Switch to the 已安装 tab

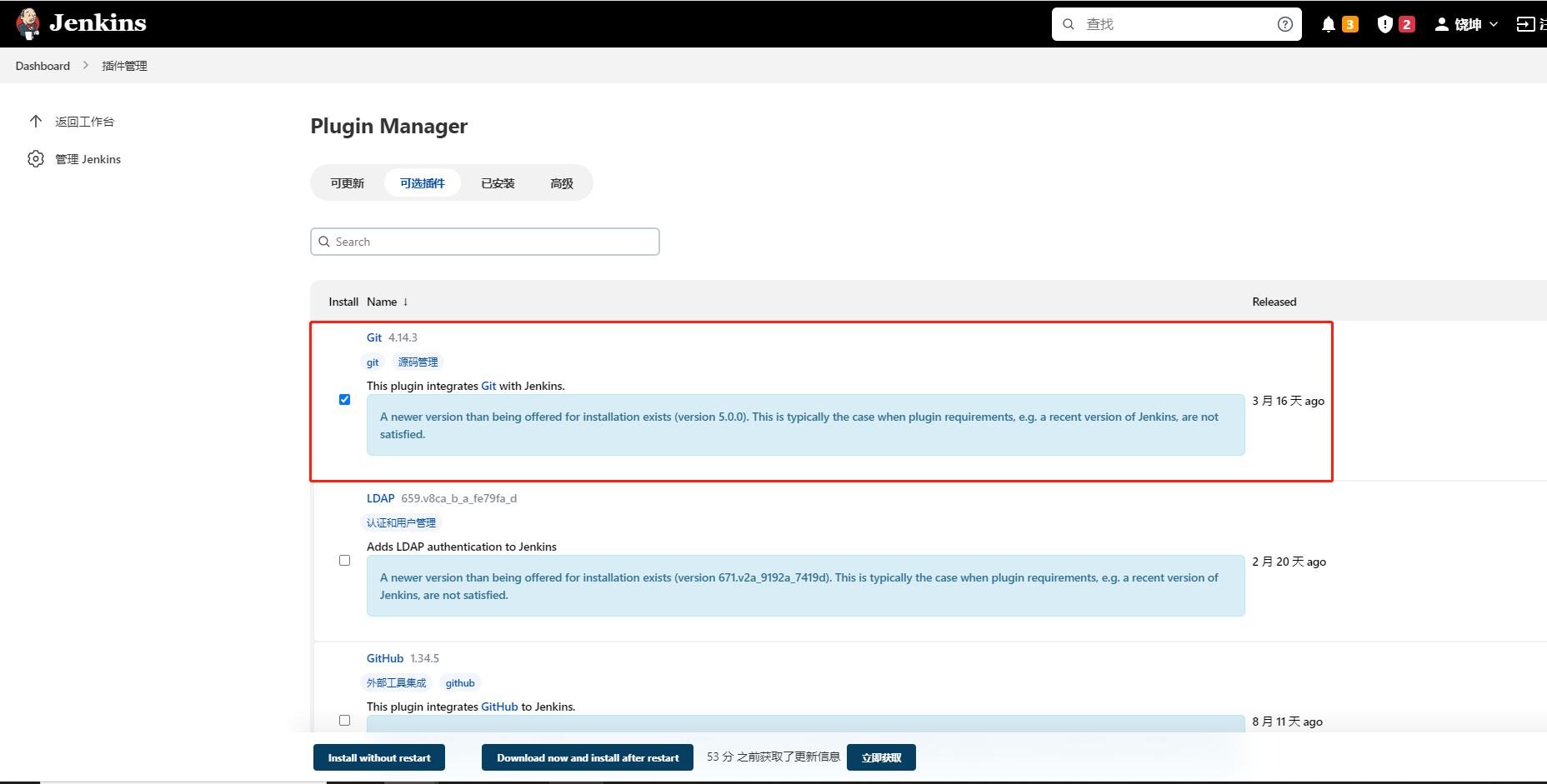pos(498,183)
